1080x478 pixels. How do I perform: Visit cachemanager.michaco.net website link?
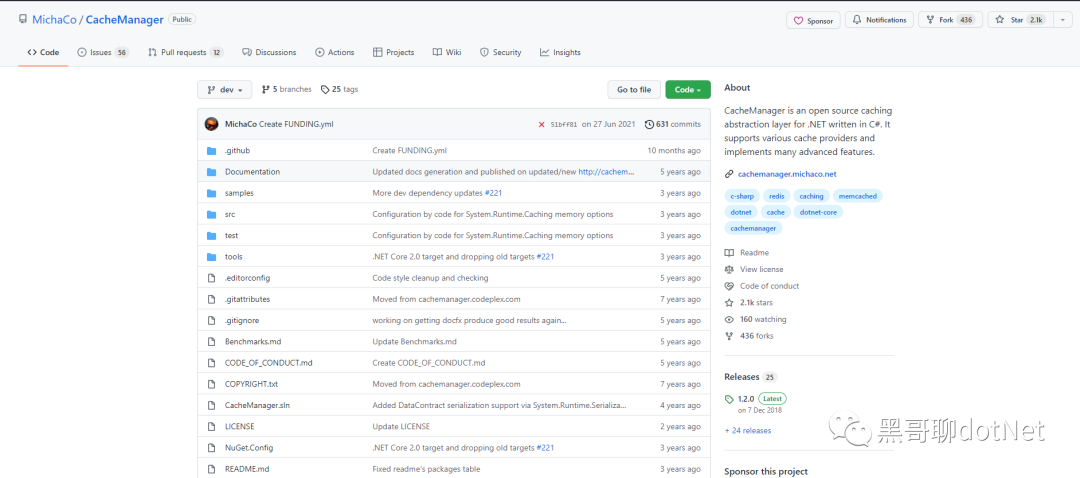787,175
